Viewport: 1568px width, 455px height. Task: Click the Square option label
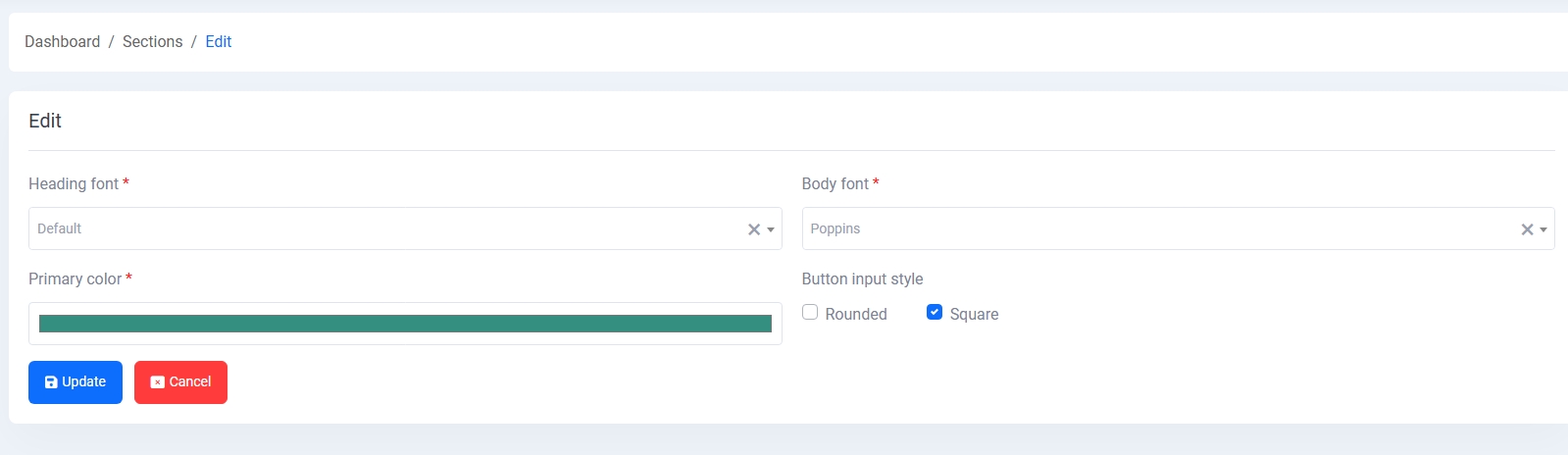click(974, 314)
